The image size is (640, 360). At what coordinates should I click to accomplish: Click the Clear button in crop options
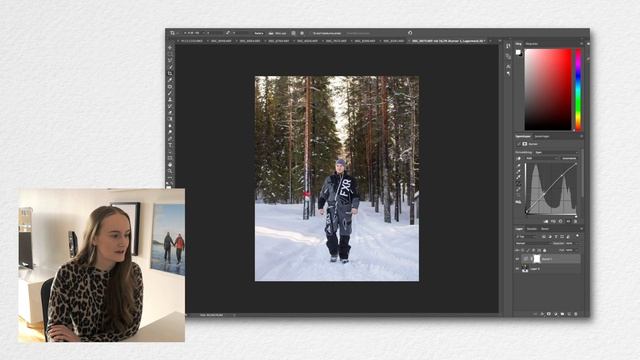tap(259, 33)
